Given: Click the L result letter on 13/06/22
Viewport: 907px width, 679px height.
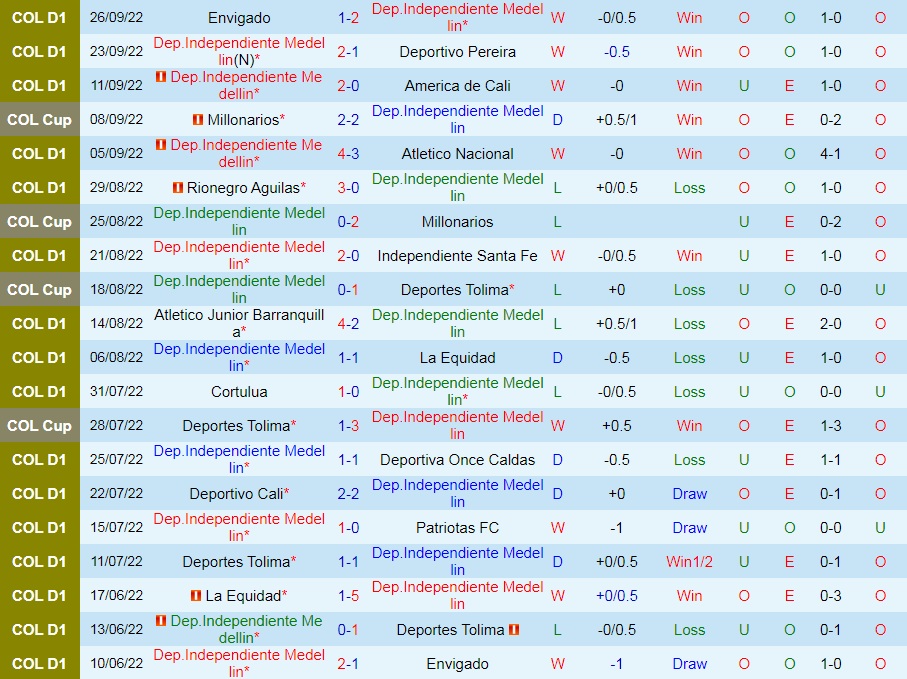Looking at the screenshot, I should (558, 630).
